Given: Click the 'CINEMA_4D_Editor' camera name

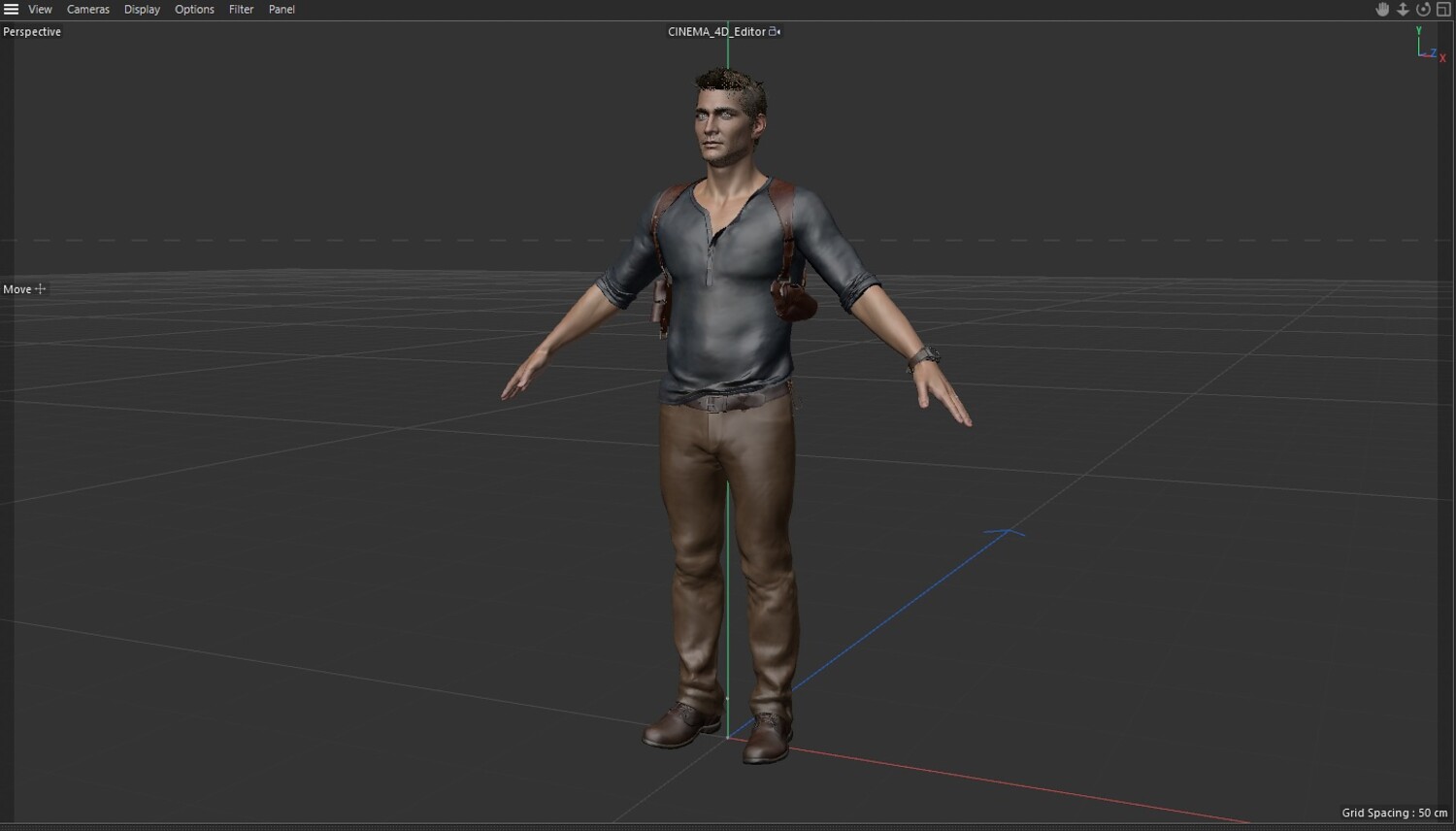Looking at the screenshot, I should [716, 32].
